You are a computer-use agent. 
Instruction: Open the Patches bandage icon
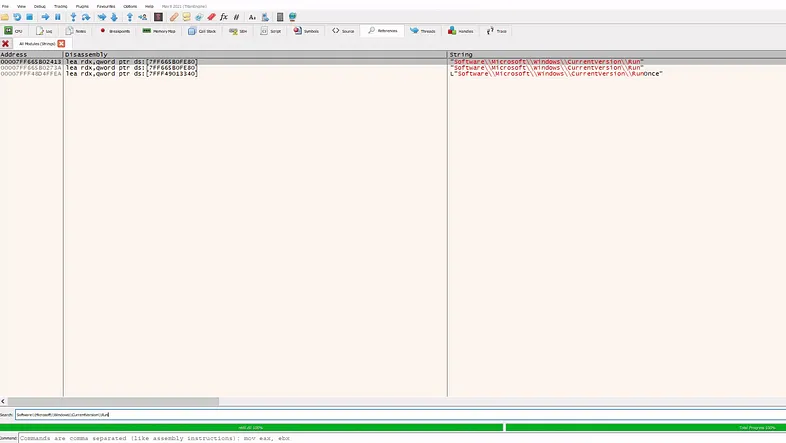[x=174, y=17]
